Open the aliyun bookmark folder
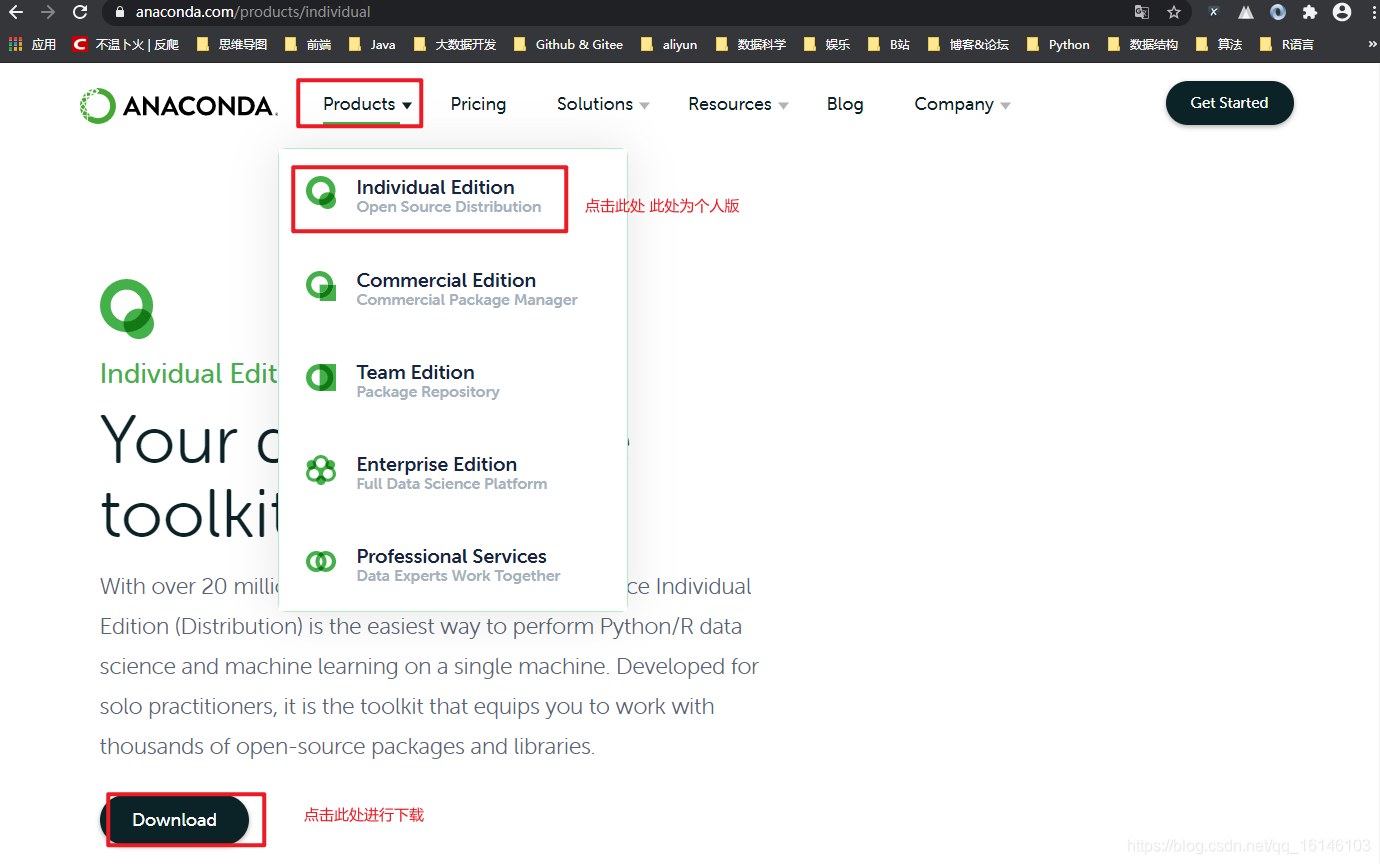 [669, 44]
